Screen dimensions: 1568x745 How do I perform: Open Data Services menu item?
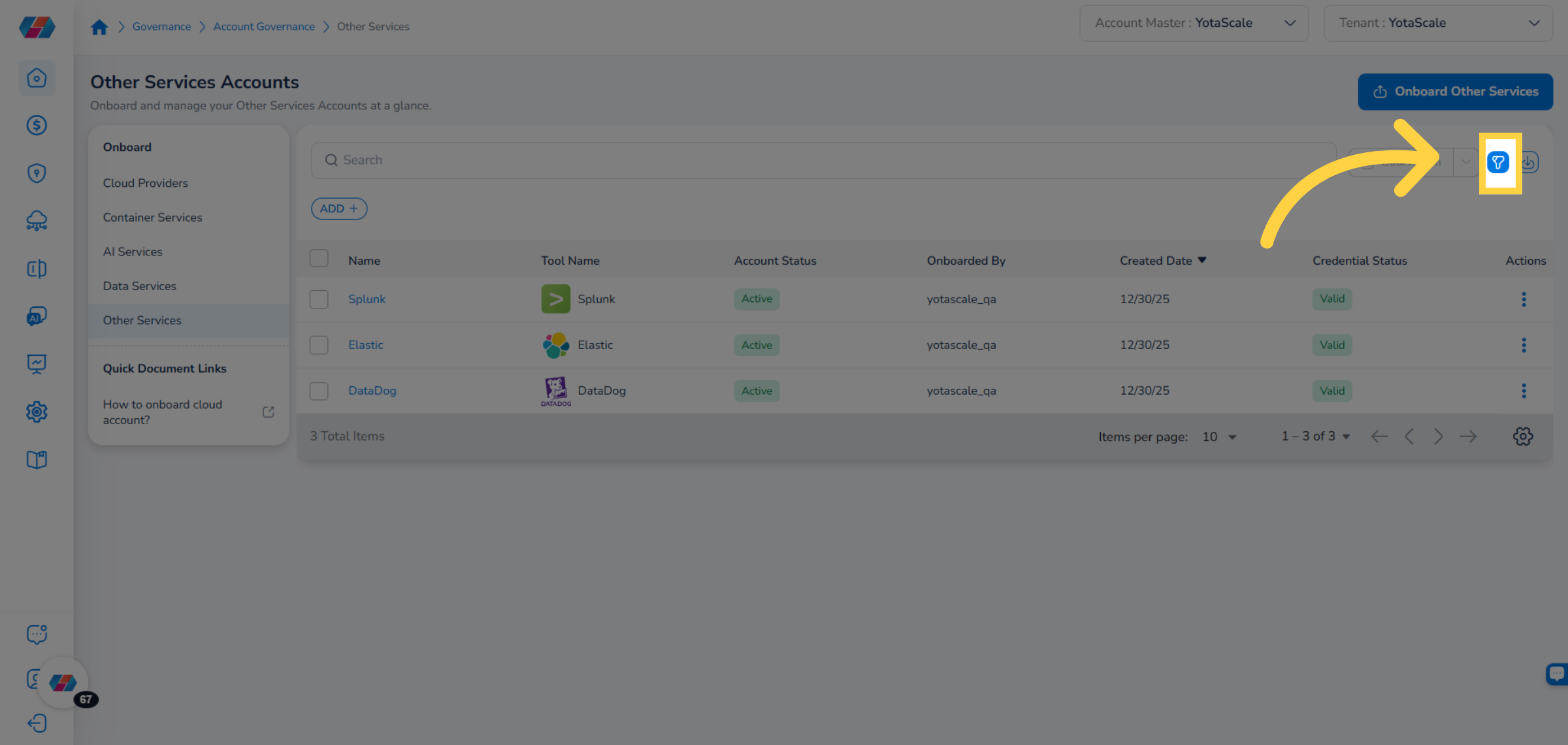(139, 286)
